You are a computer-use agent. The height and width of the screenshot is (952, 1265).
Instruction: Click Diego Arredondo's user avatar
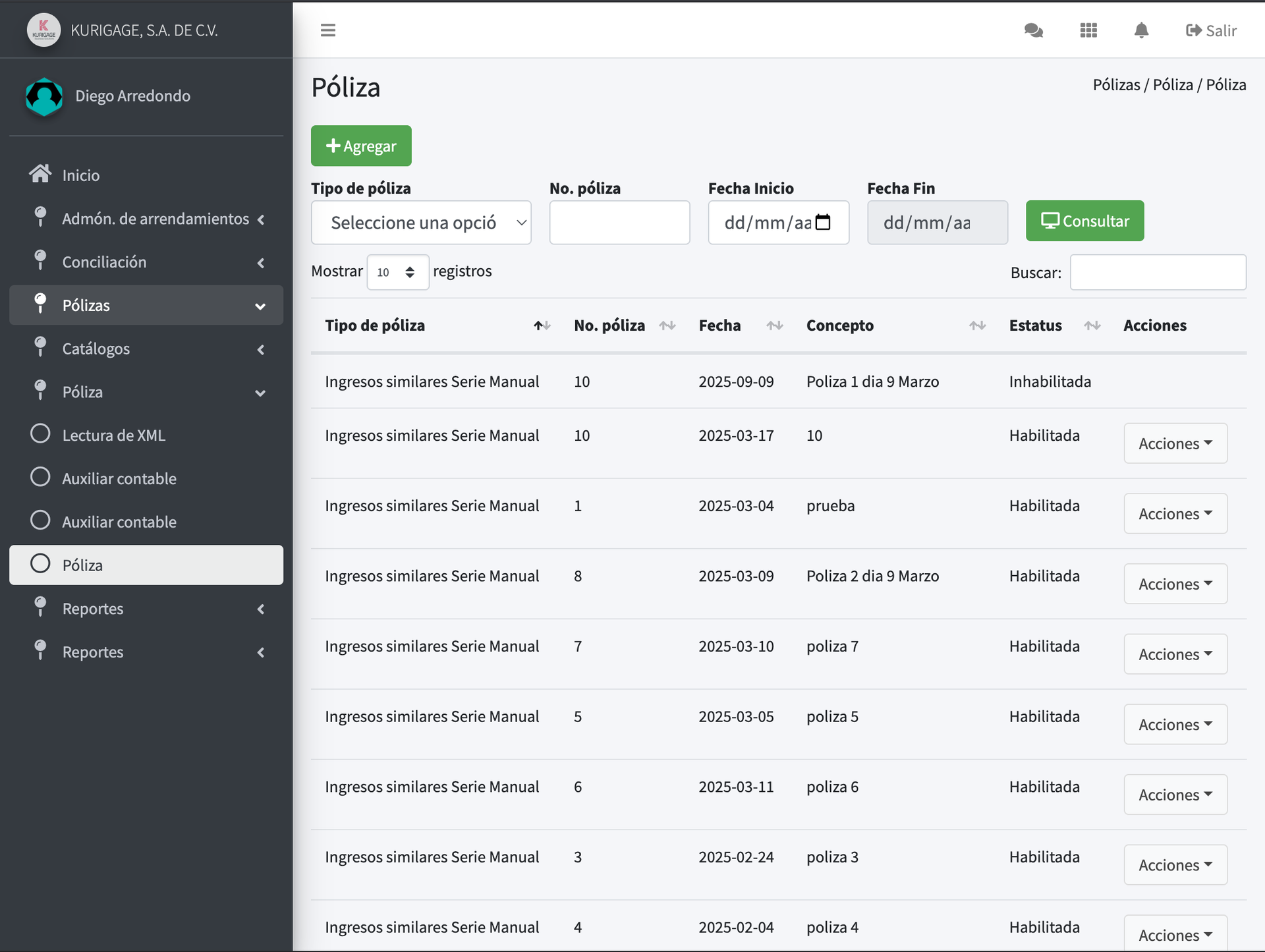click(44, 96)
